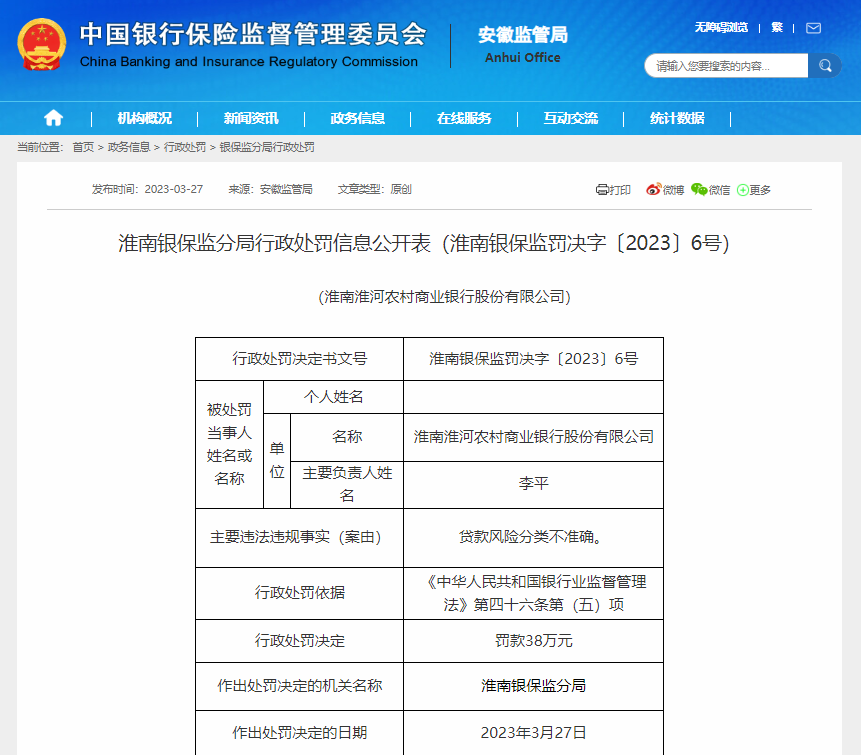Select cell 贷款风险分类不准确。

(x=533, y=538)
